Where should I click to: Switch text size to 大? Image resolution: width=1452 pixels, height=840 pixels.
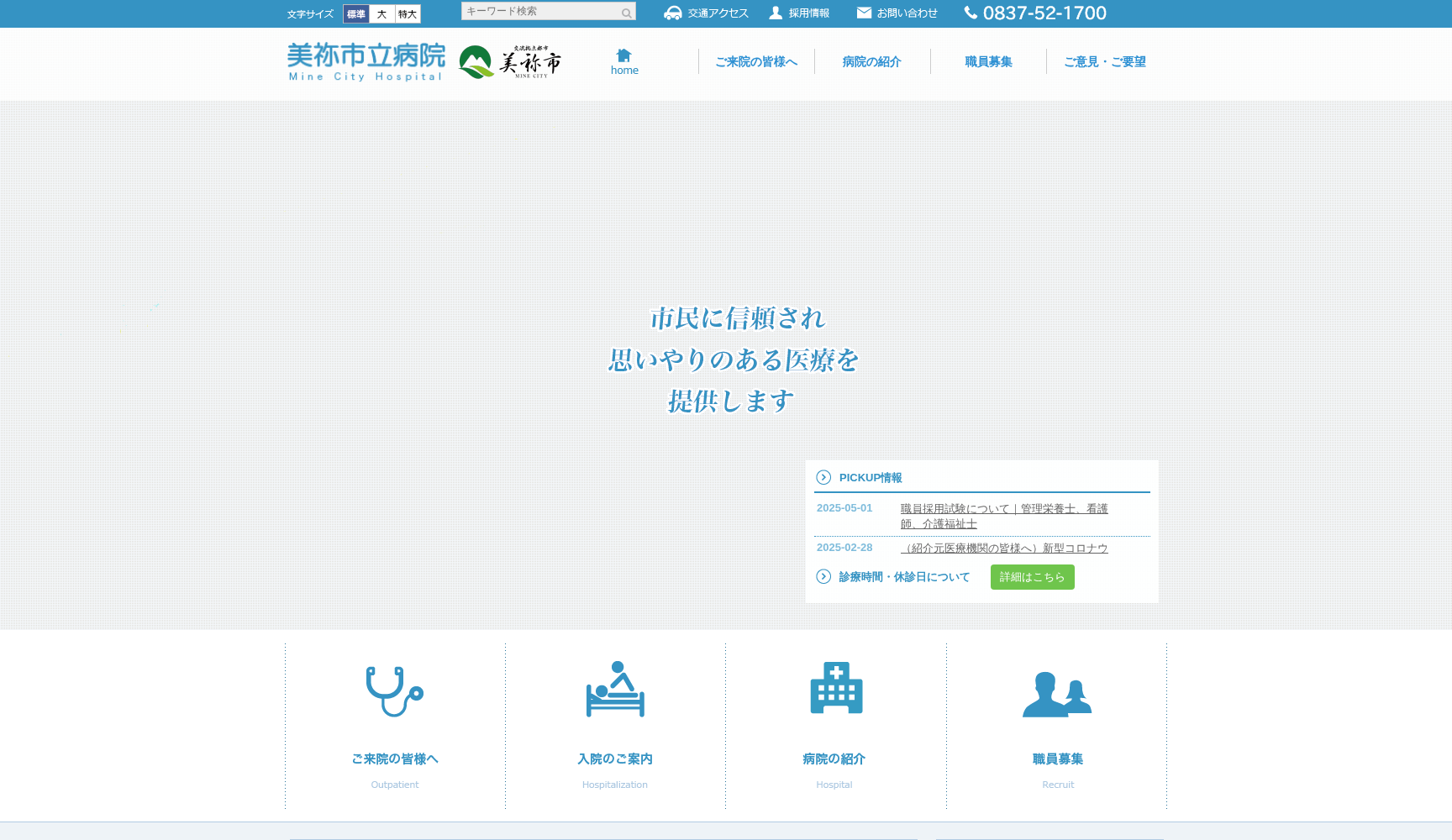[381, 14]
